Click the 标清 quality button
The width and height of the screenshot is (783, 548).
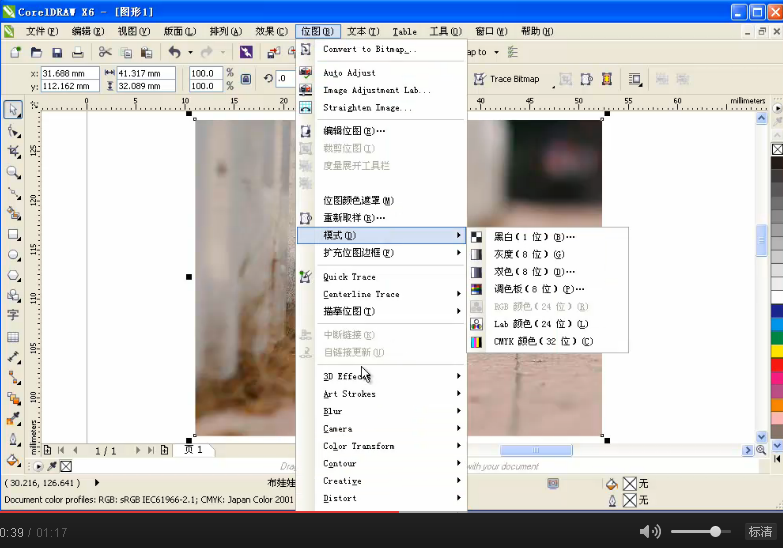tap(760, 532)
